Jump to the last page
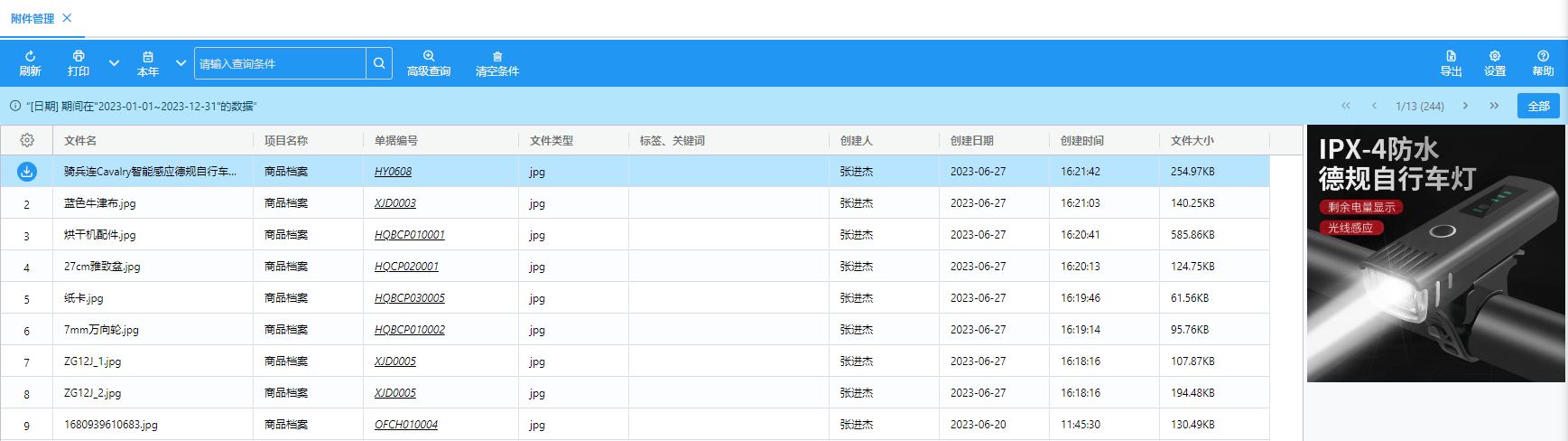Viewport: 1568px width, 441px height. point(1494,106)
